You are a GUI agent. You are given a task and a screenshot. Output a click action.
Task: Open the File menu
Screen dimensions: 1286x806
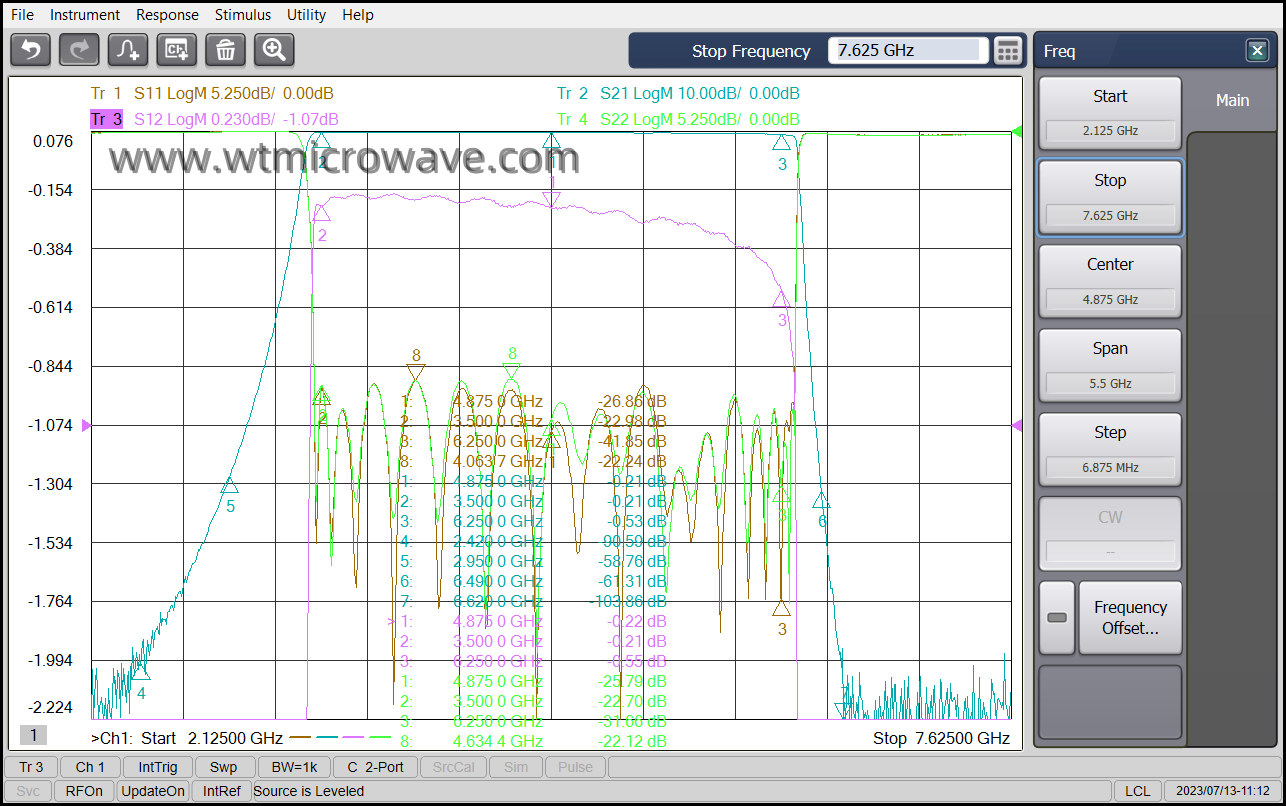pyautogui.click(x=22, y=15)
